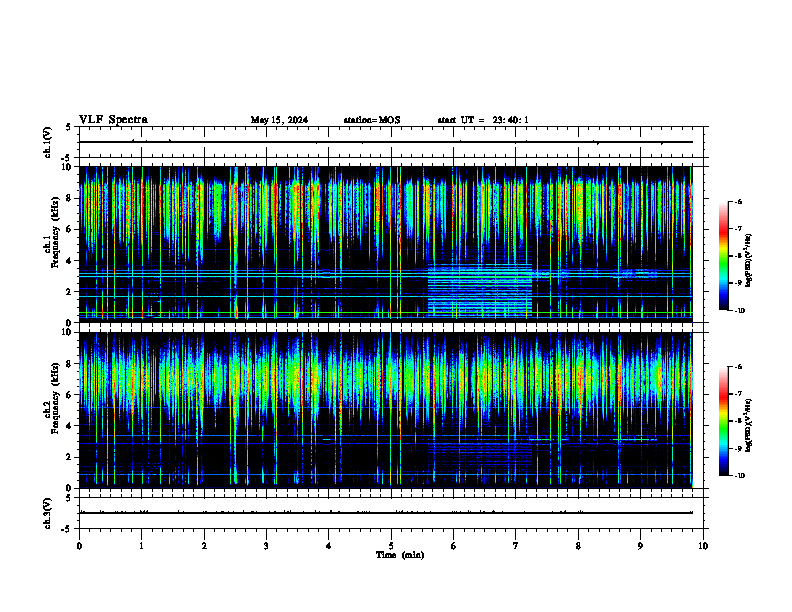Image resolution: width=792 pixels, height=612 pixels.
Task: Click time axis tick label '0'
Action: (79, 546)
